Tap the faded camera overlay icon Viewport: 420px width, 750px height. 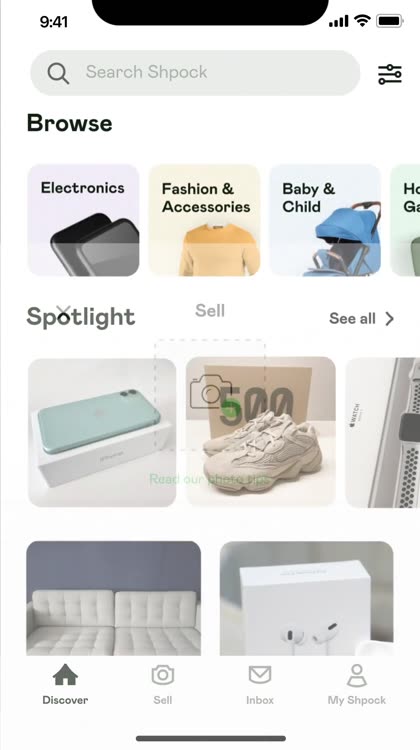[210, 392]
